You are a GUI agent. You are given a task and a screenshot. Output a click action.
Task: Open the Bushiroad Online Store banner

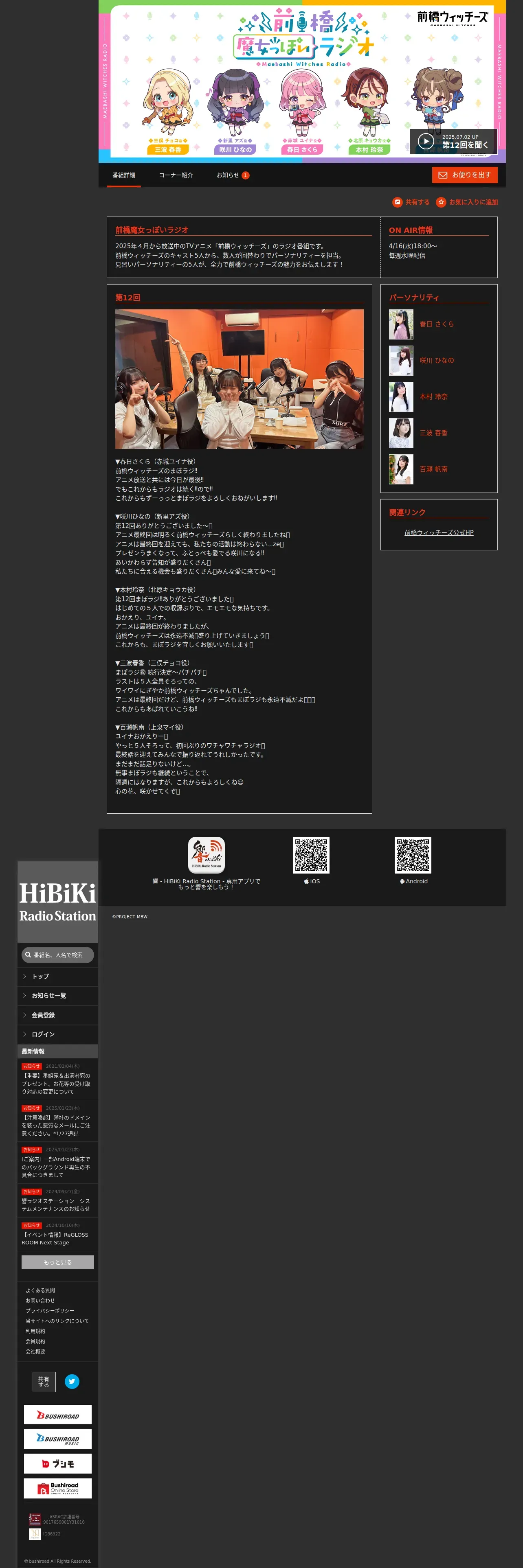[x=58, y=1488]
